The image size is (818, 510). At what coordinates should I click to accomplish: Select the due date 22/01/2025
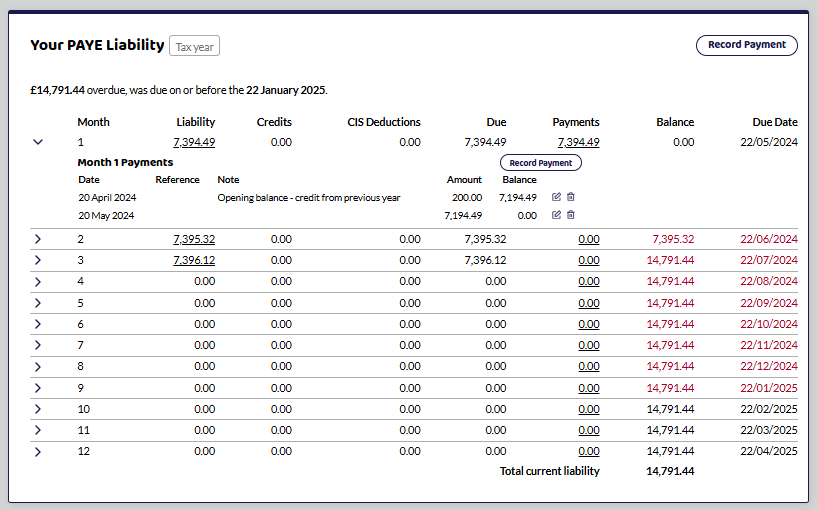(769, 388)
